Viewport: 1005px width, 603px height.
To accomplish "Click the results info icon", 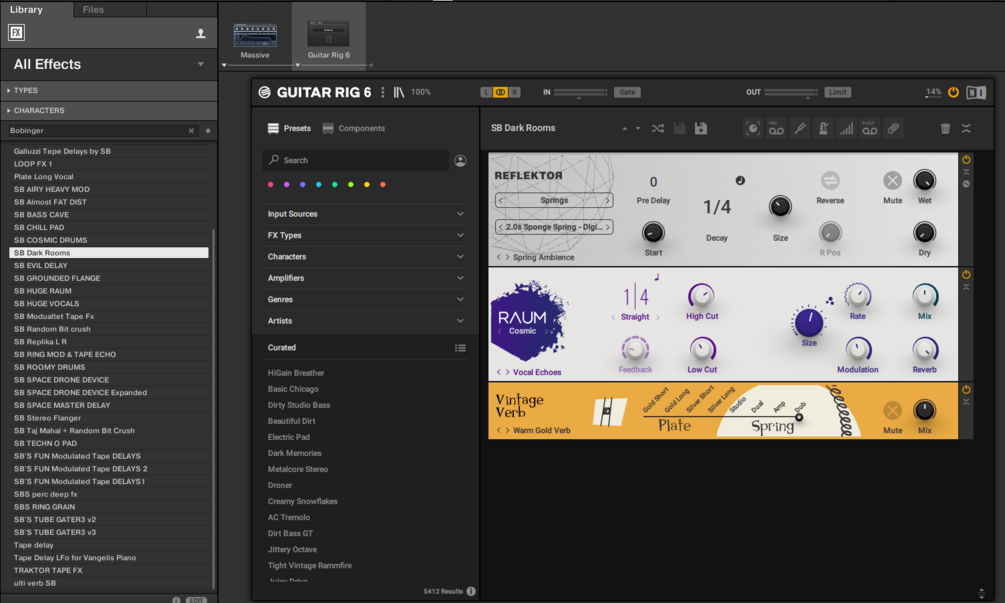I will [471, 591].
